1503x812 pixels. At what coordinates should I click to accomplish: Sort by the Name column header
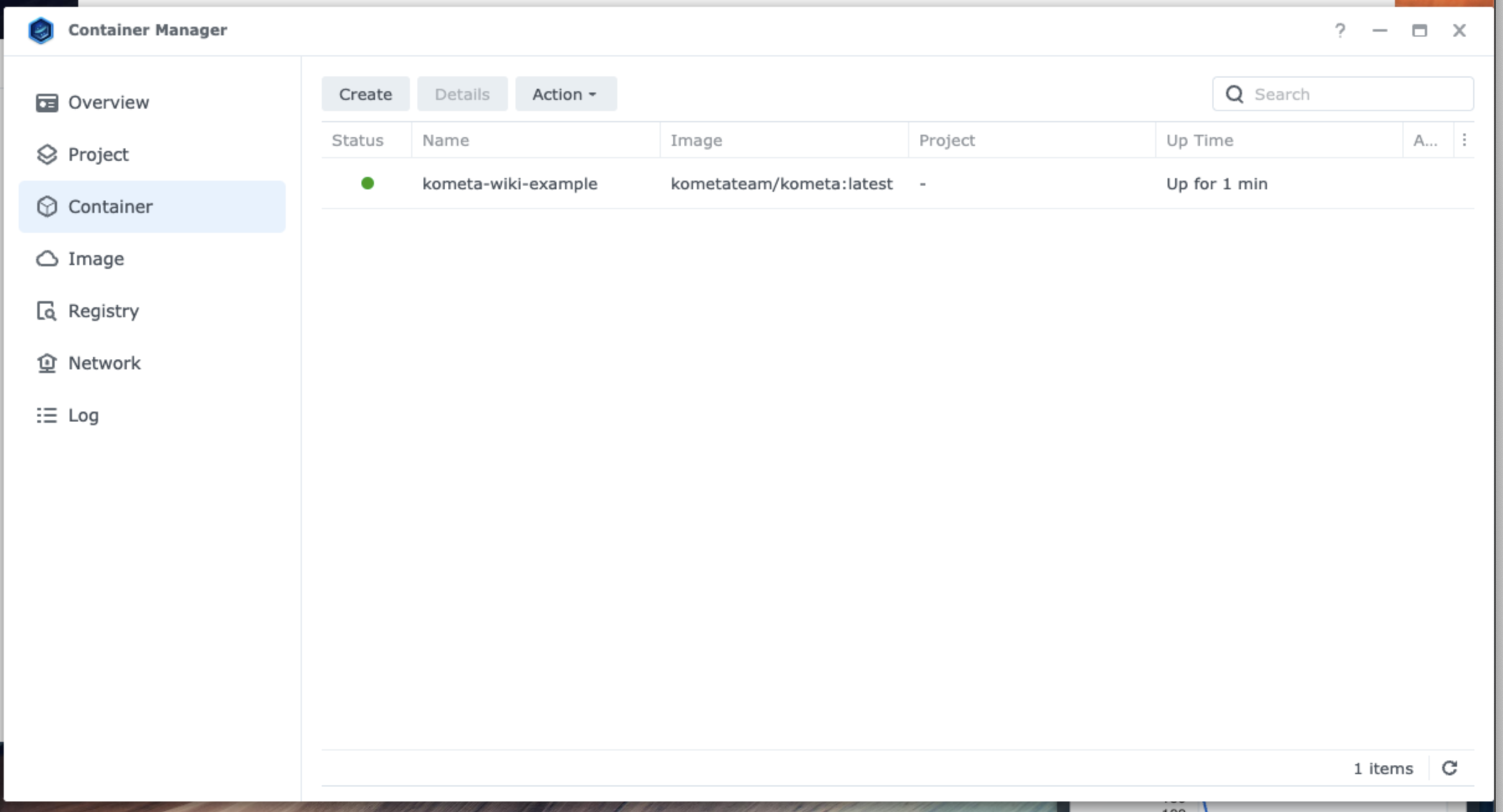point(536,140)
